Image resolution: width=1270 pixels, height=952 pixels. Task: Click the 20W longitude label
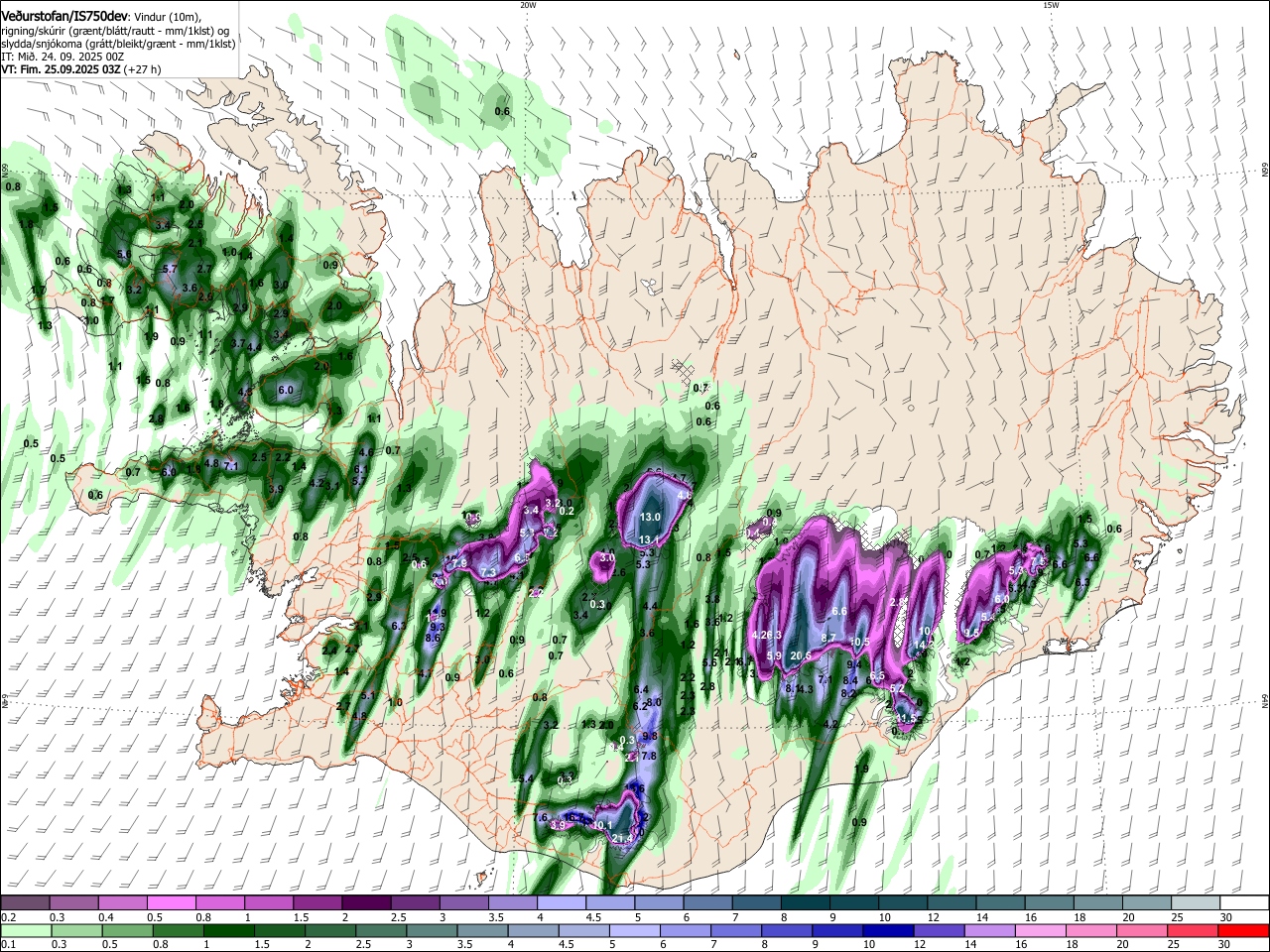528,5
